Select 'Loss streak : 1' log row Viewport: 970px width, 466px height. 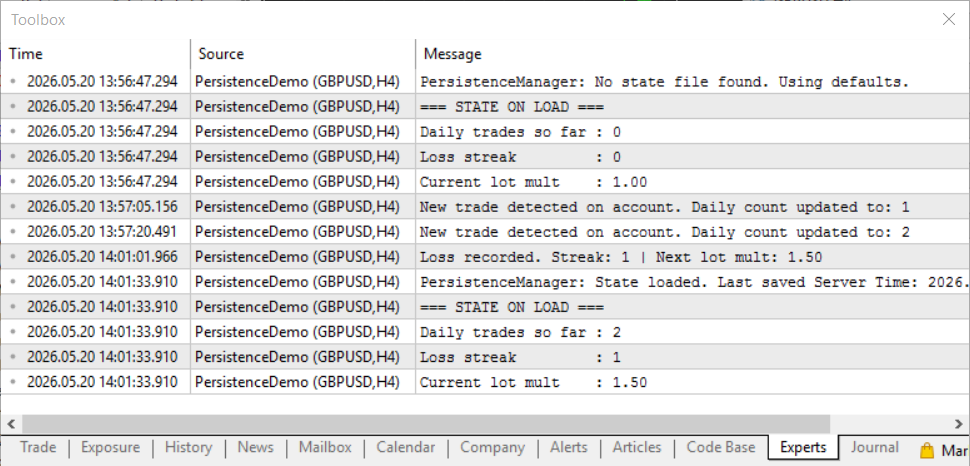tap(485, 357)
